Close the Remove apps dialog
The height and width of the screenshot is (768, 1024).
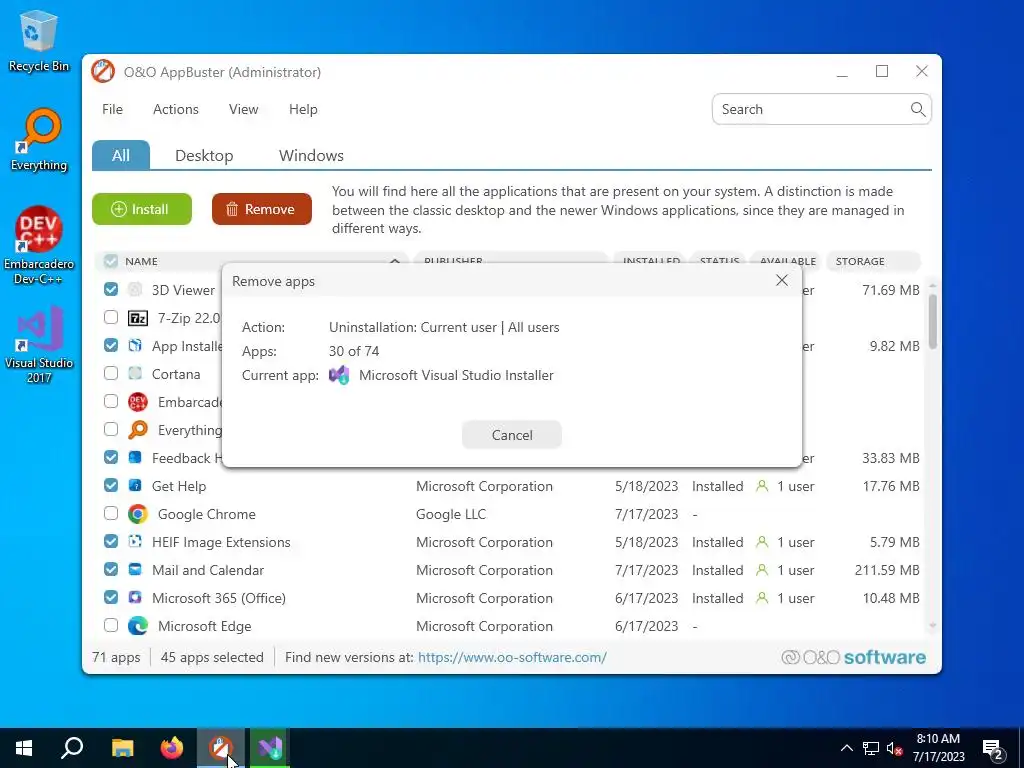pos(782,281)
